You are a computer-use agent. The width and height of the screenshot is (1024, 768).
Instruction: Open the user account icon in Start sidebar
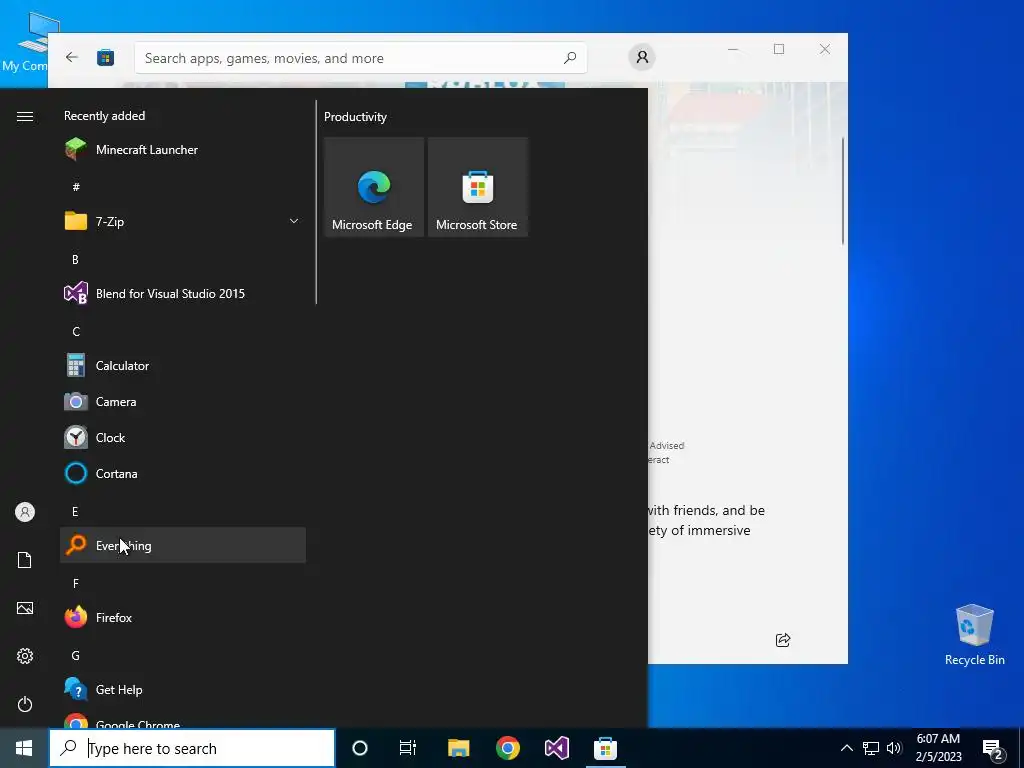(25, 512)
